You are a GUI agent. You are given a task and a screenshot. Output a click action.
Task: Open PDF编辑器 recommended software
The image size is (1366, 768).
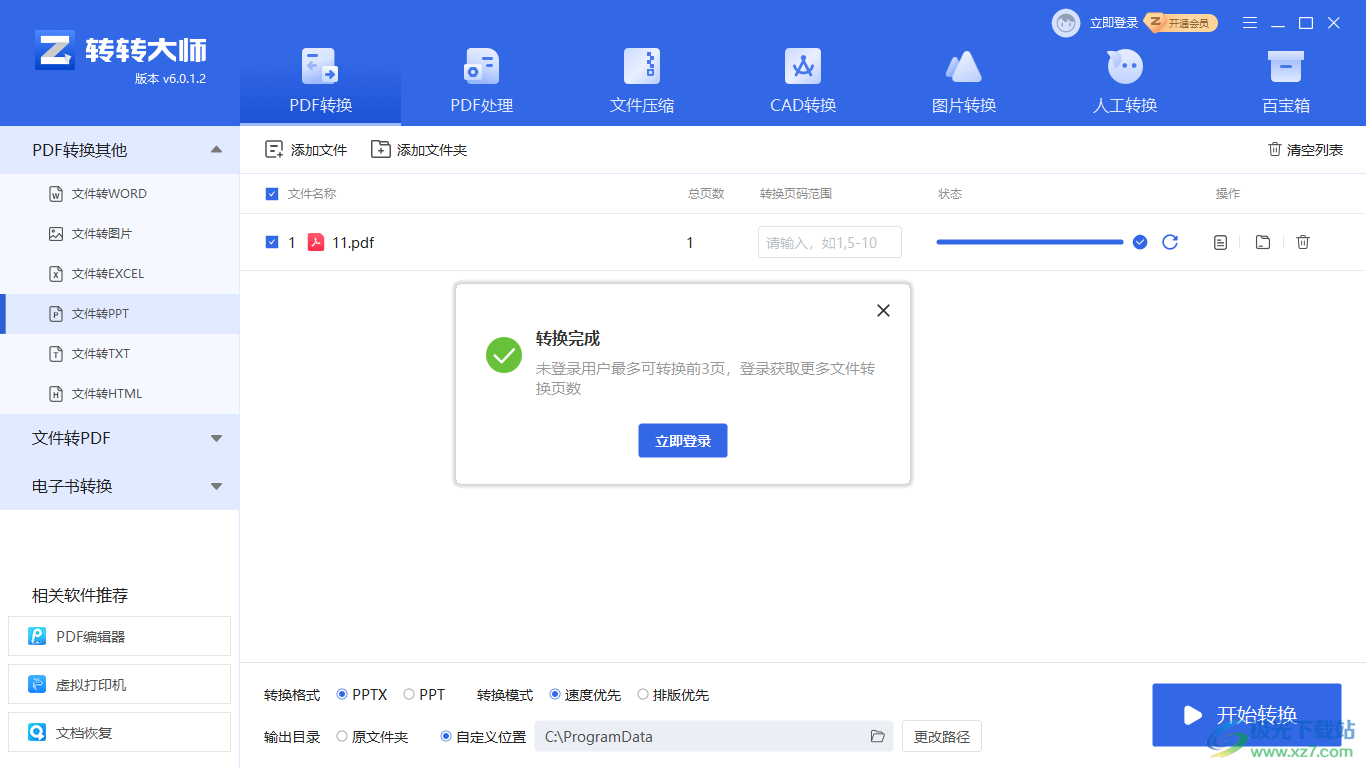(x=119, y=636)
